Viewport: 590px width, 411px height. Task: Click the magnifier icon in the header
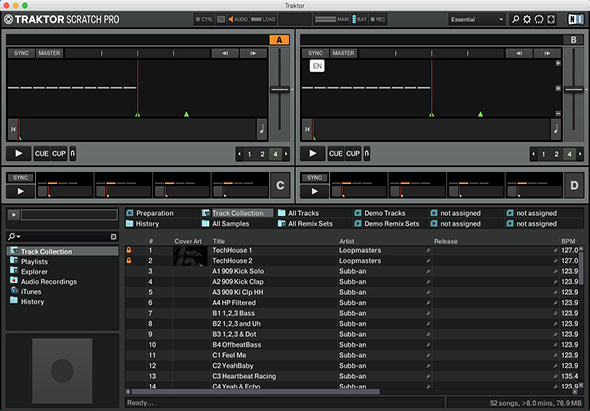coord(515,19)
